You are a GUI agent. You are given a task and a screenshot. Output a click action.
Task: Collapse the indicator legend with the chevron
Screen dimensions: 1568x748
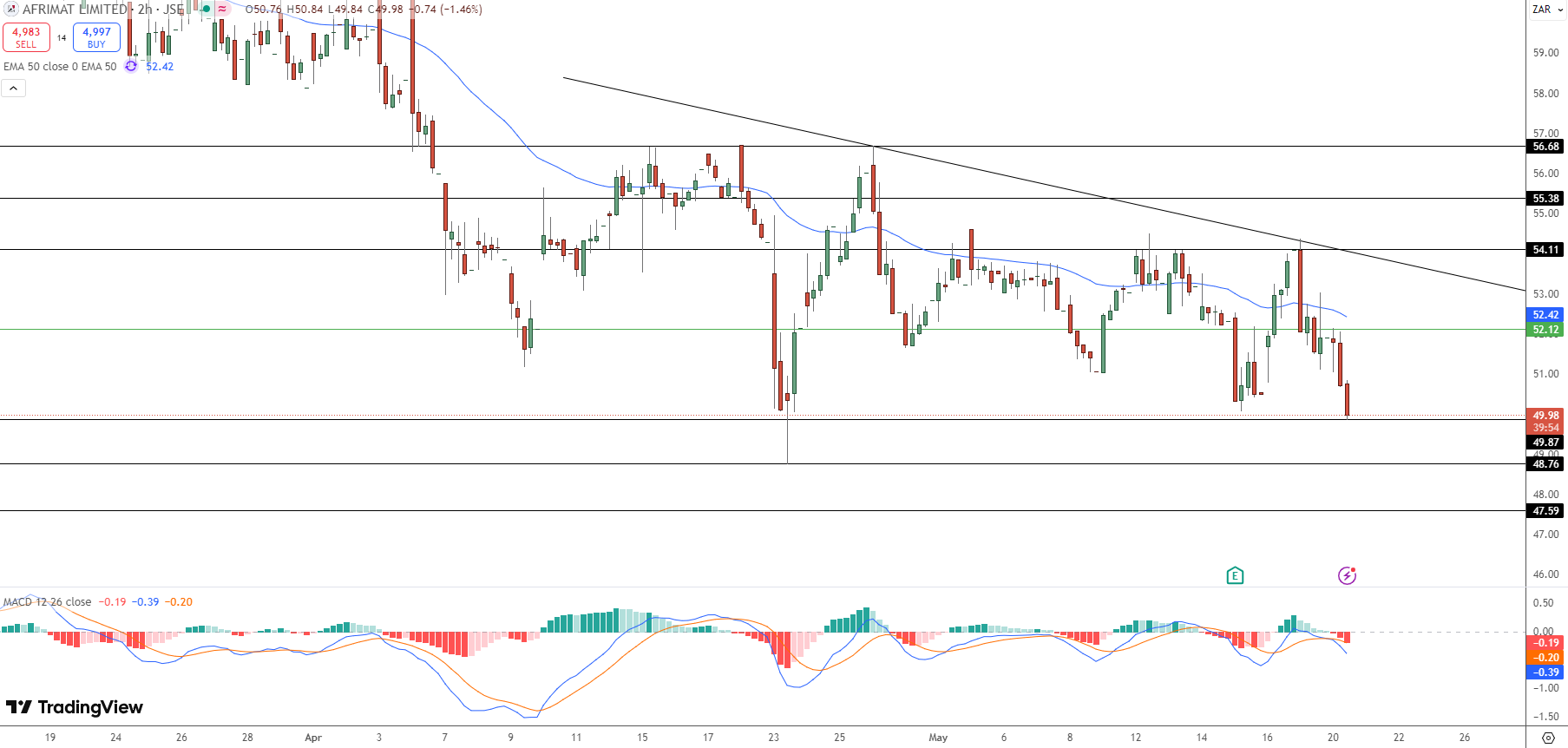pos(13,88)
